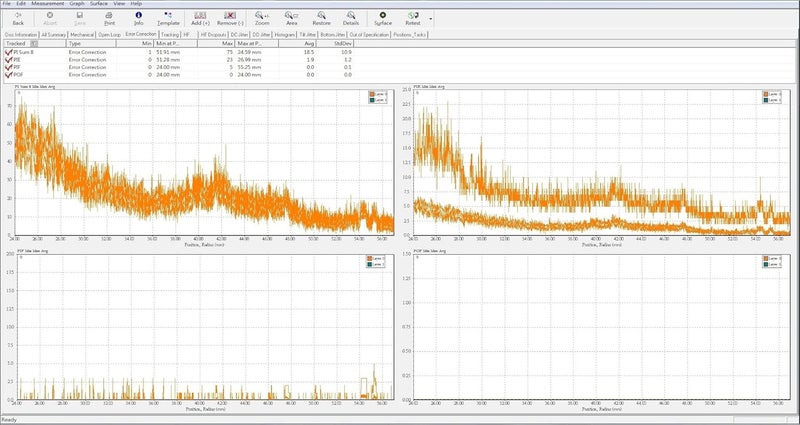Click the Back toolbar icon
Image resolution: width=800 pixels, height=425 pixels.
click(18, 18)
